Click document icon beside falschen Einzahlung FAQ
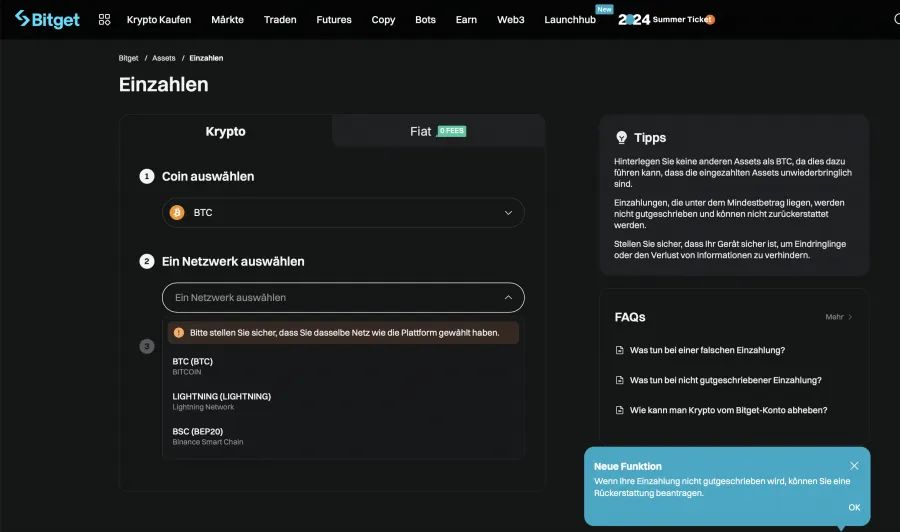The width and height of the screenshot is (900, 532). click(x=620, y=350)
